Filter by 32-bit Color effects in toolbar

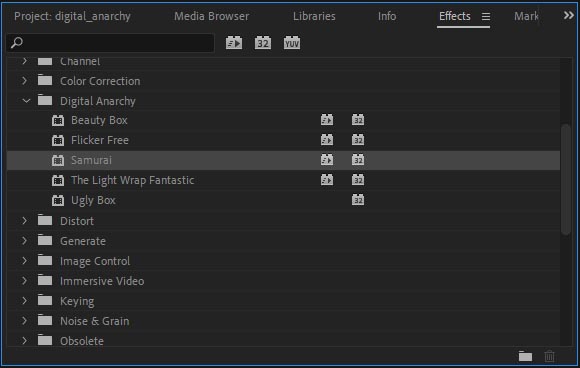click(x=263, y=43)
